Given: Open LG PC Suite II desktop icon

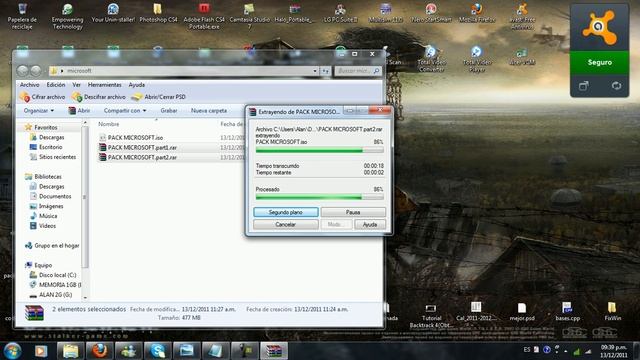Looking at the screenshot, I should (x=340, y=12).
